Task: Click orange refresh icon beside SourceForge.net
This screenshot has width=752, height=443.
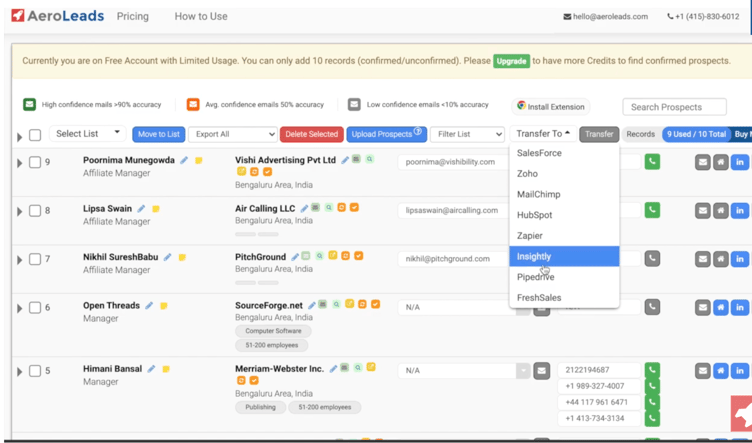Action: coord(363,304)
